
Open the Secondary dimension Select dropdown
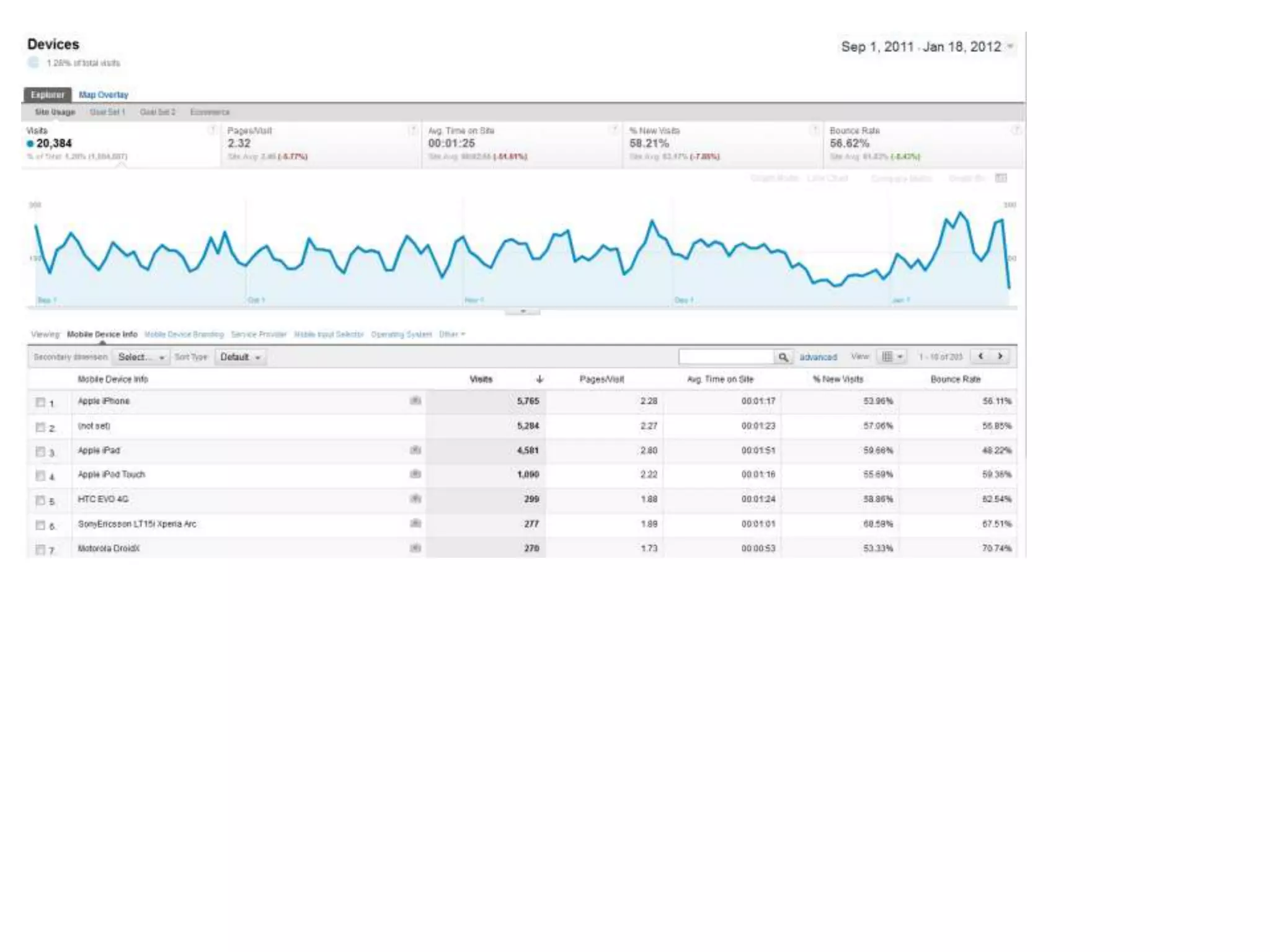tap(141, 357)
